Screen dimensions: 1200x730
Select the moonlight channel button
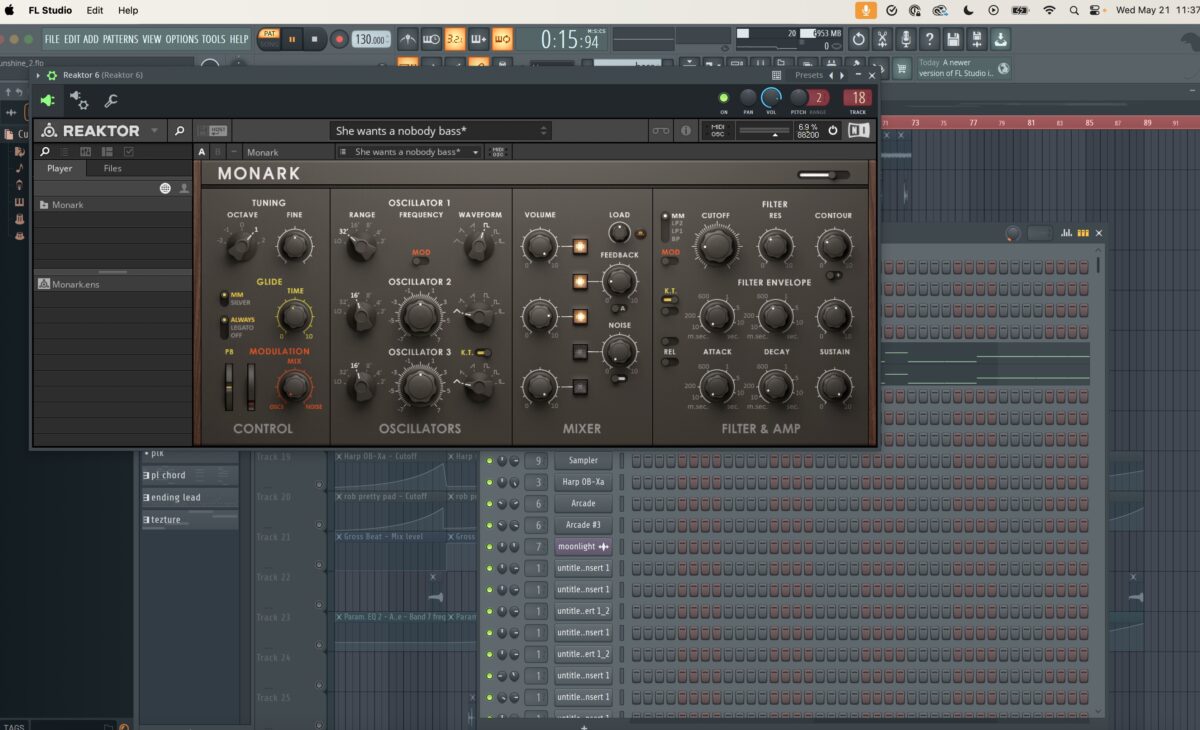tap(583, 546)
